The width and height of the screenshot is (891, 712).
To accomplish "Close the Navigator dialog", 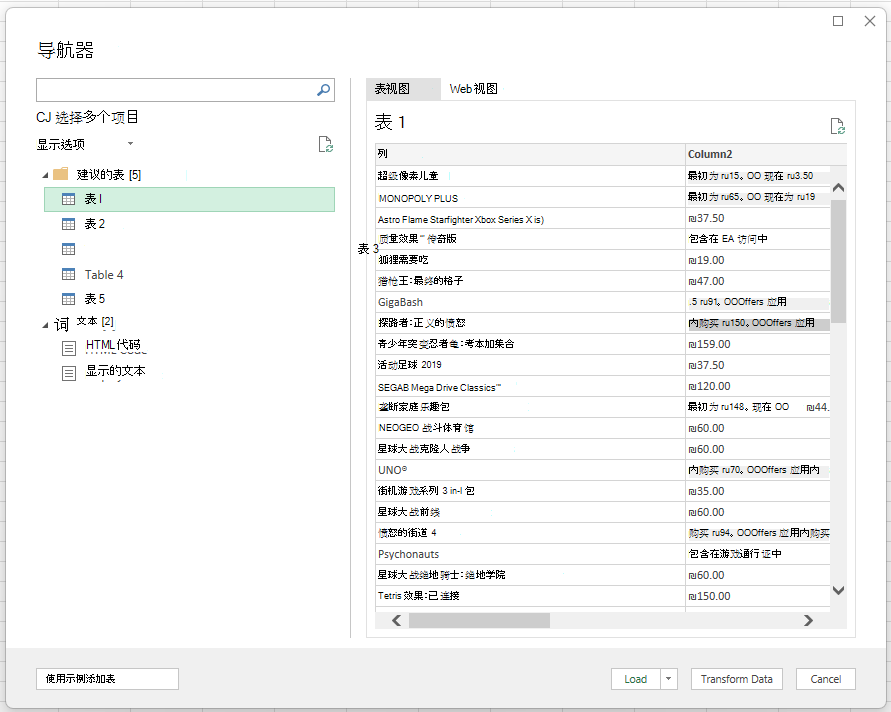I will [869, 21].
